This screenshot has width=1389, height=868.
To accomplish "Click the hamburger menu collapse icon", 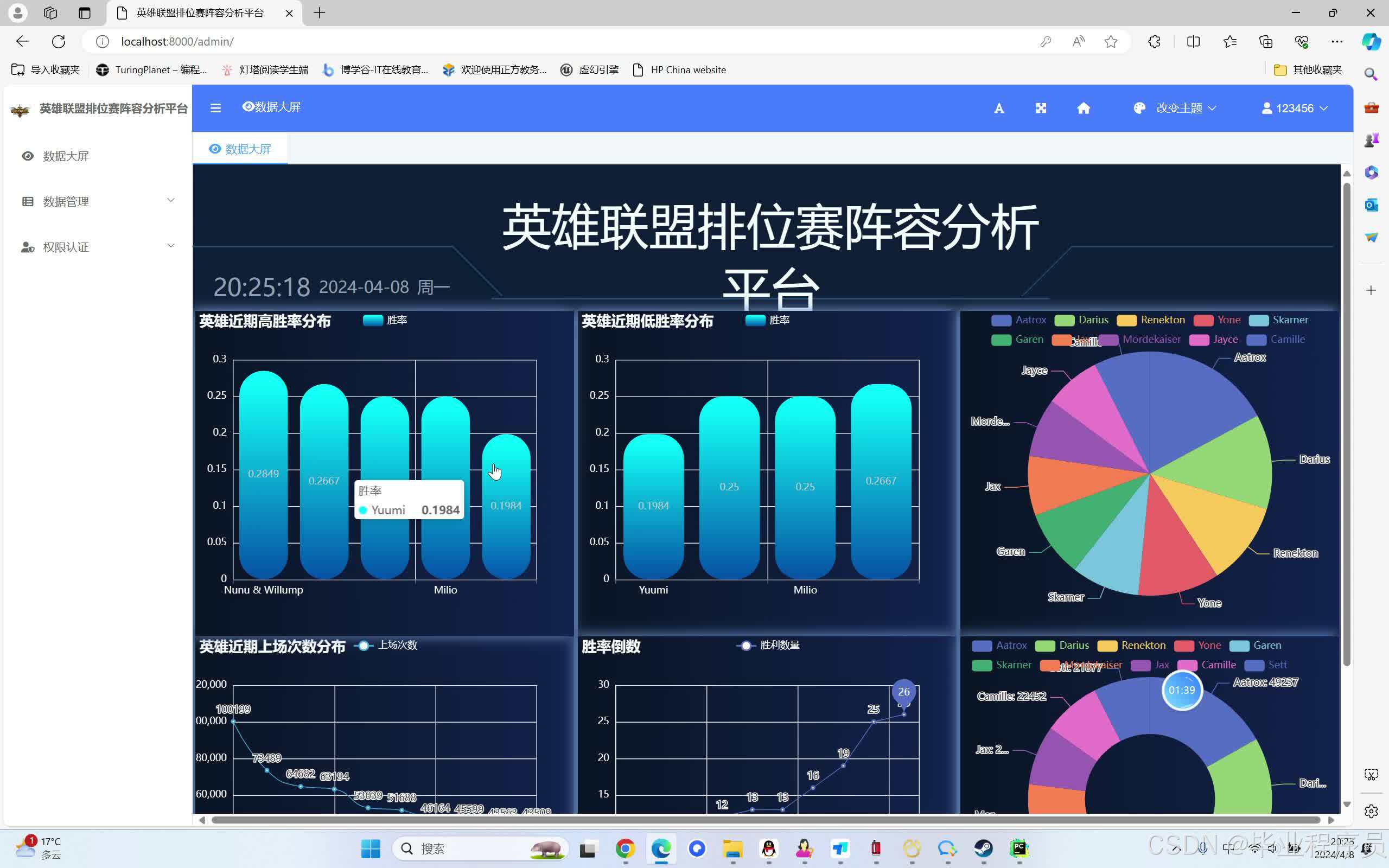I will tap(215, 108).
